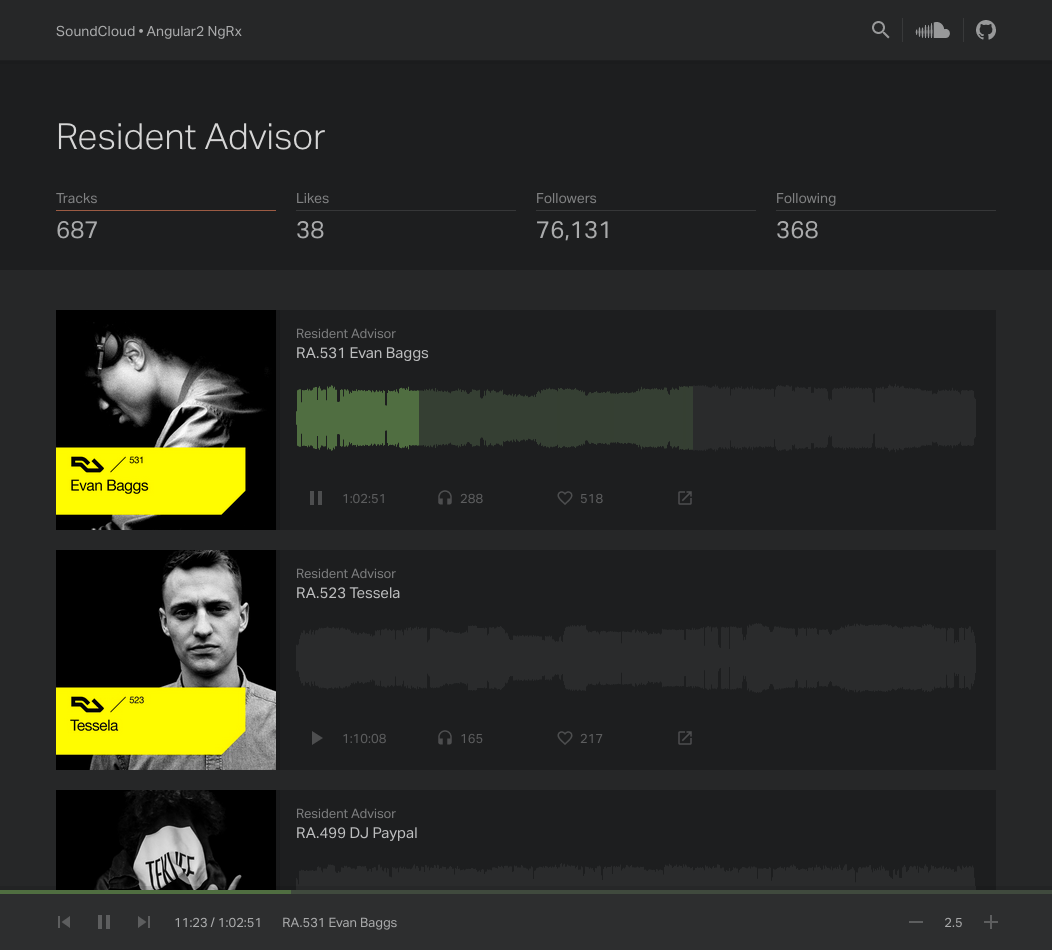Skip to previous track in player bar
This screenshot has height=950, width=1052.
[64, 922]
